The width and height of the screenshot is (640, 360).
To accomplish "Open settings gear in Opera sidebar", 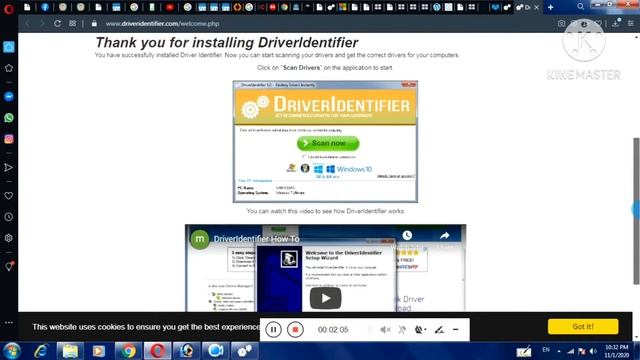I will click(x=9, y=238).
